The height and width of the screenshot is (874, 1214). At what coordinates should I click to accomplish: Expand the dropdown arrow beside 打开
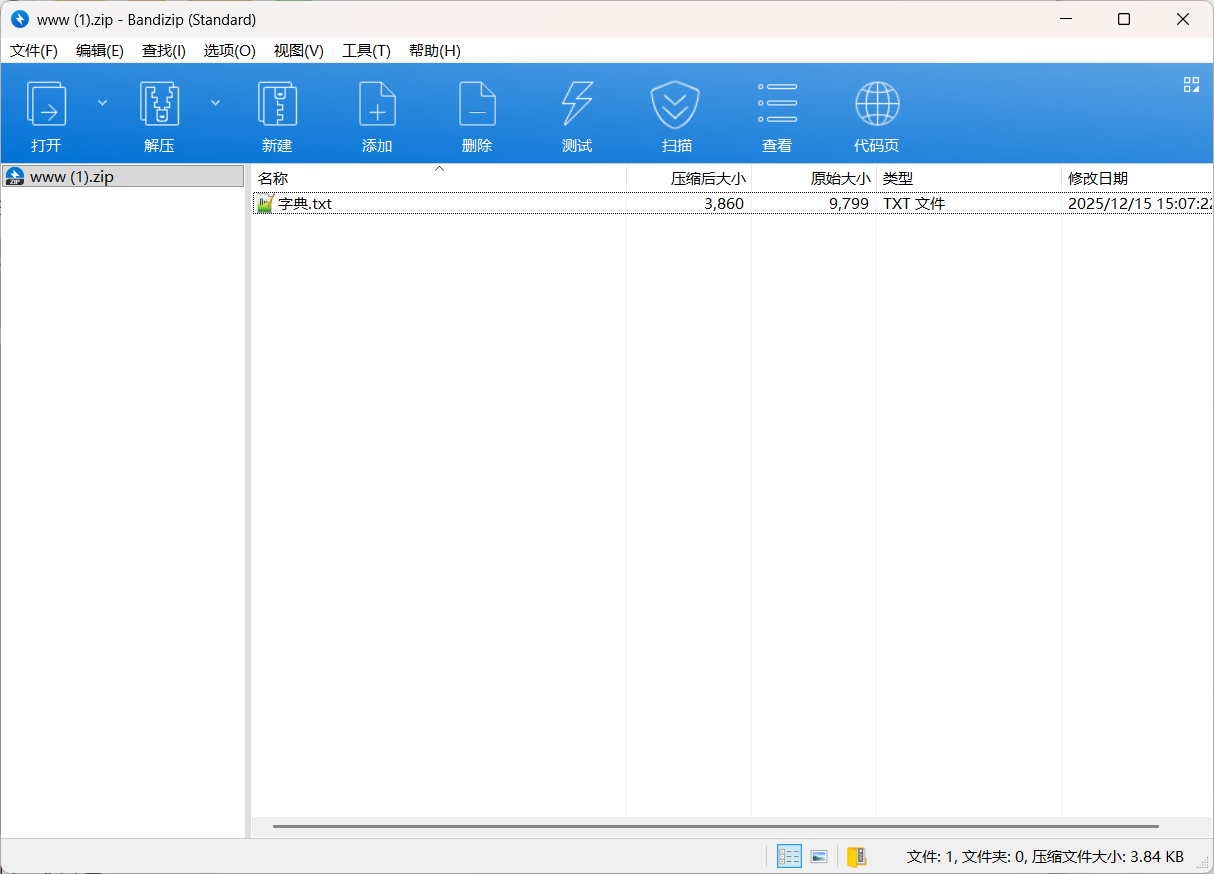(x=102, y=102)
